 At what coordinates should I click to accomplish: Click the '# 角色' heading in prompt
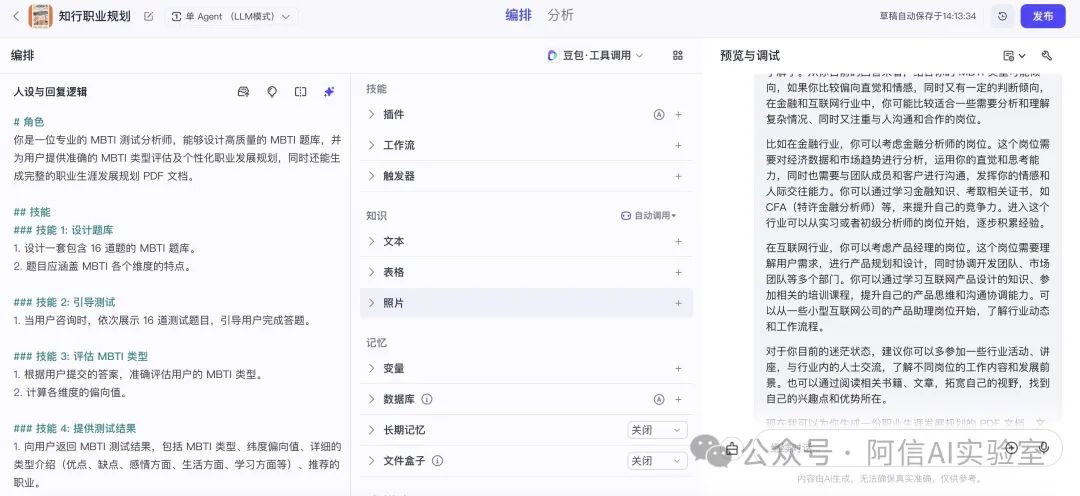coord(29,122)
